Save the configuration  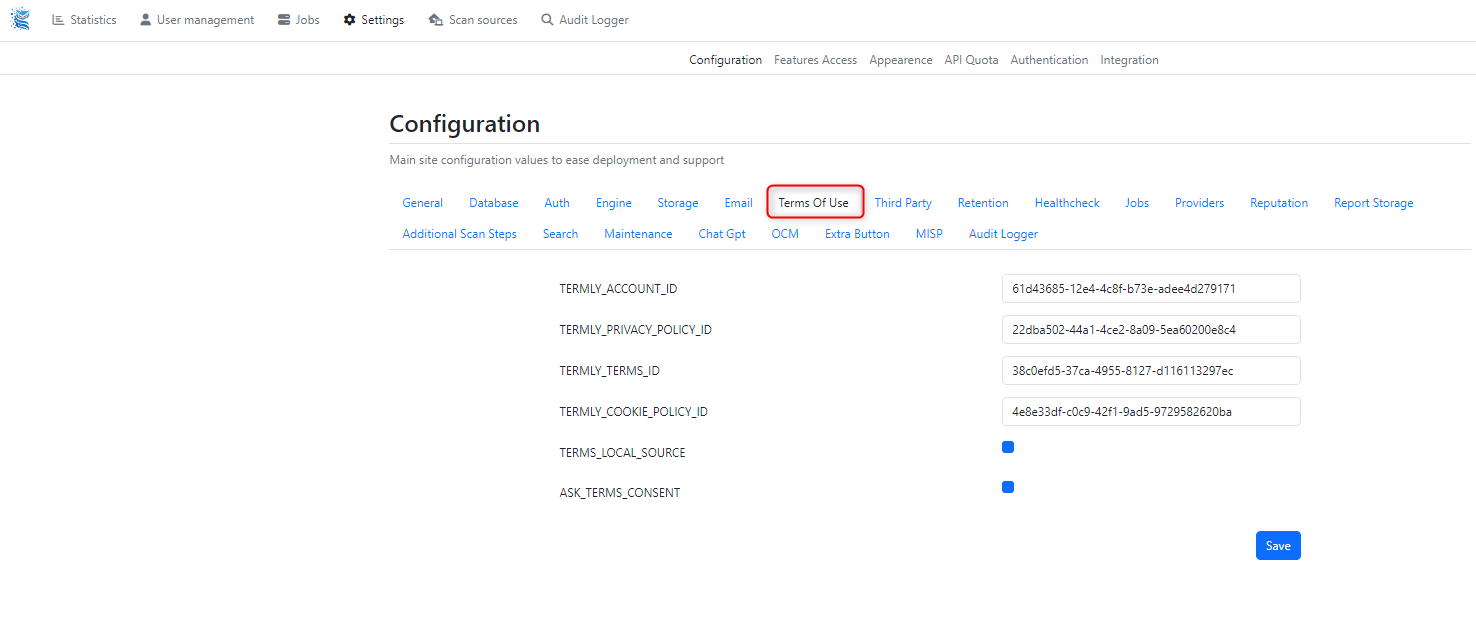coord(1278,546)
